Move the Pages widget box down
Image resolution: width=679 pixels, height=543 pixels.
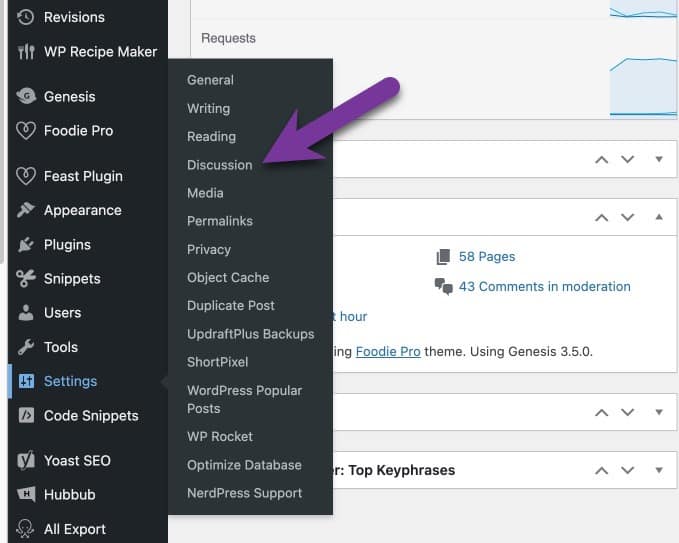pos(627,217)
